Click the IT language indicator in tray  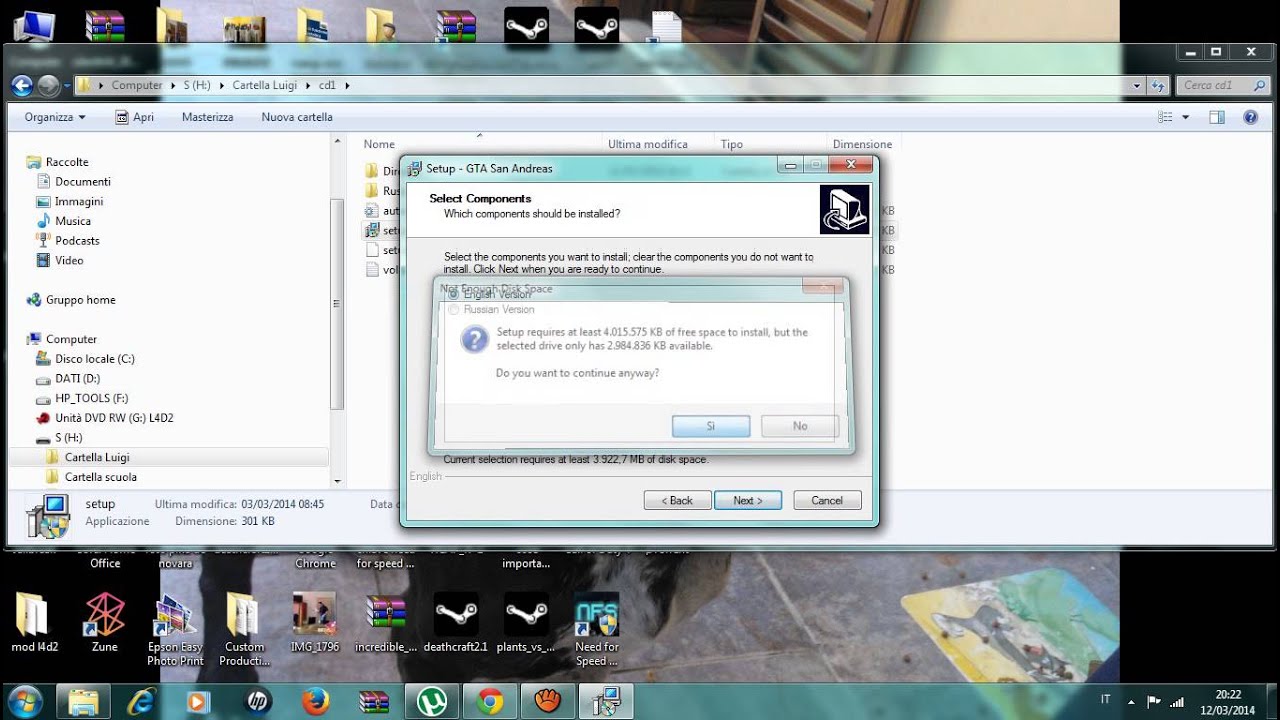point(1105,700)
